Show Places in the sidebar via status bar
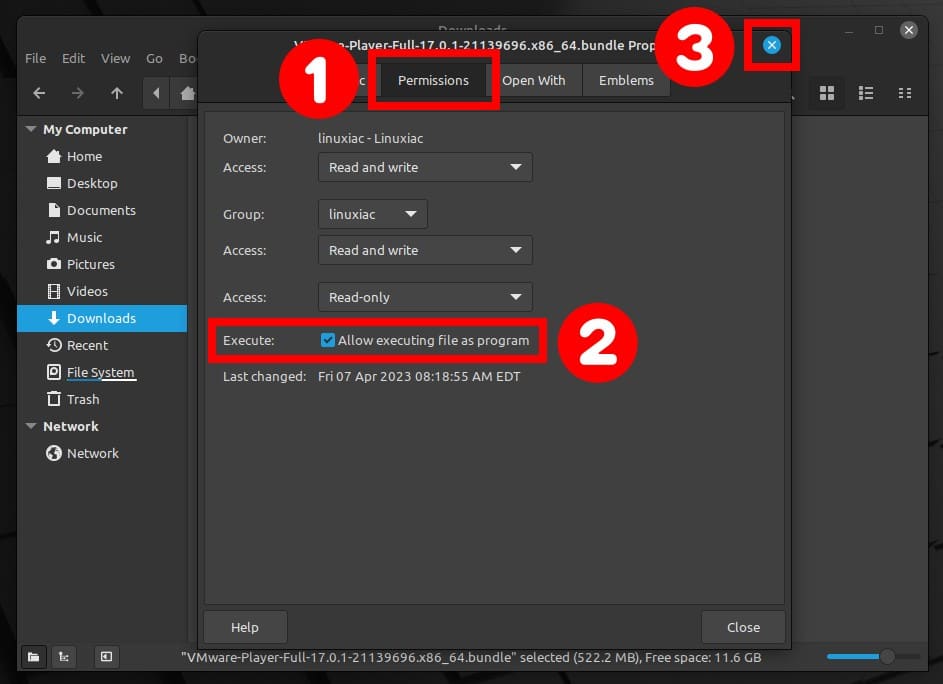The width and height of the screenshot is (943, 684). [34, 656]
